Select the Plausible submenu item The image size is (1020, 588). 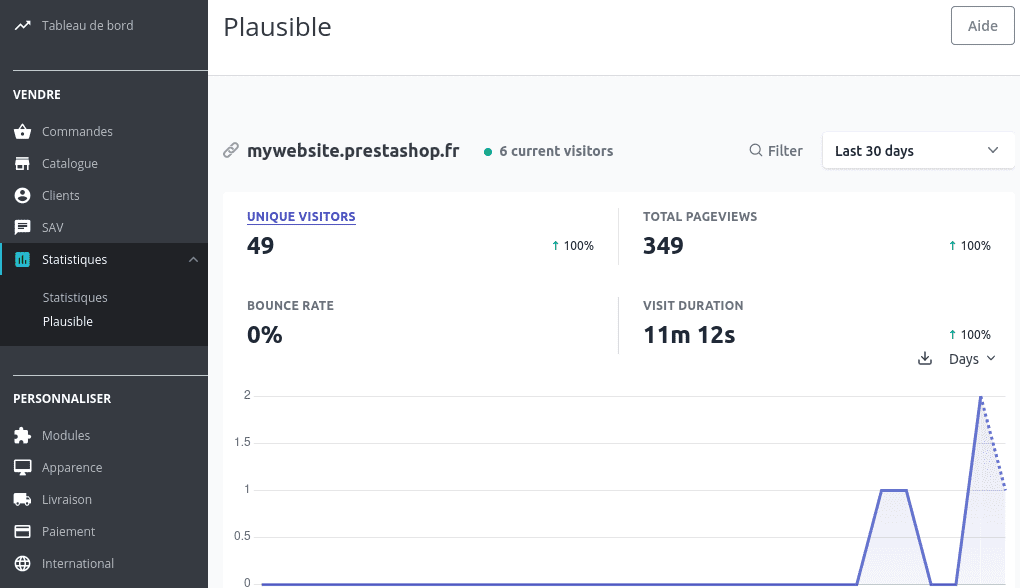click(68, 321)
